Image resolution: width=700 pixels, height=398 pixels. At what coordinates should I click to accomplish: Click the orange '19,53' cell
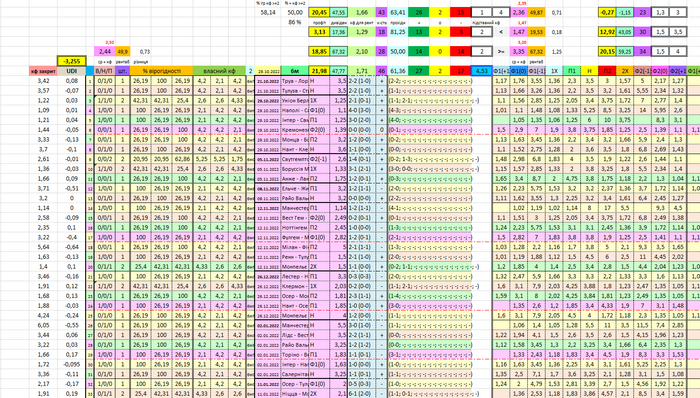point(536,32)
